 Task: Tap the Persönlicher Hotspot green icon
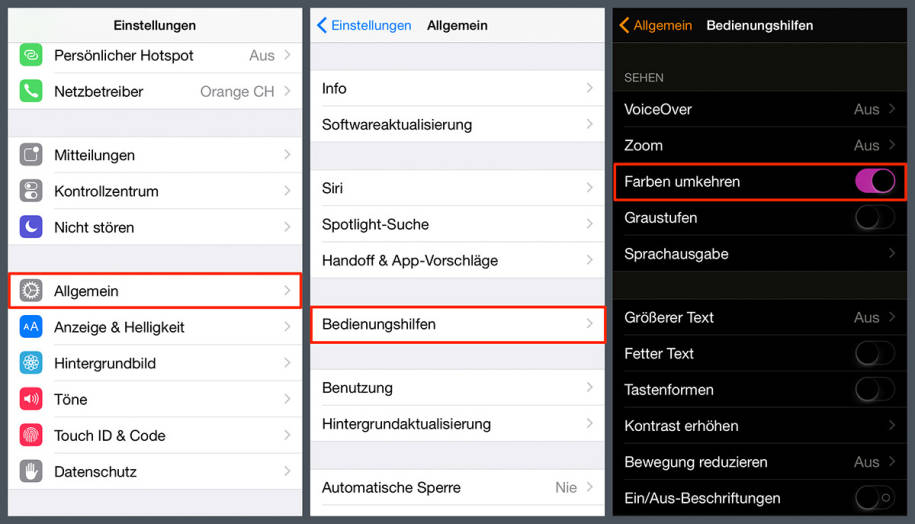(x=31, y=55)
